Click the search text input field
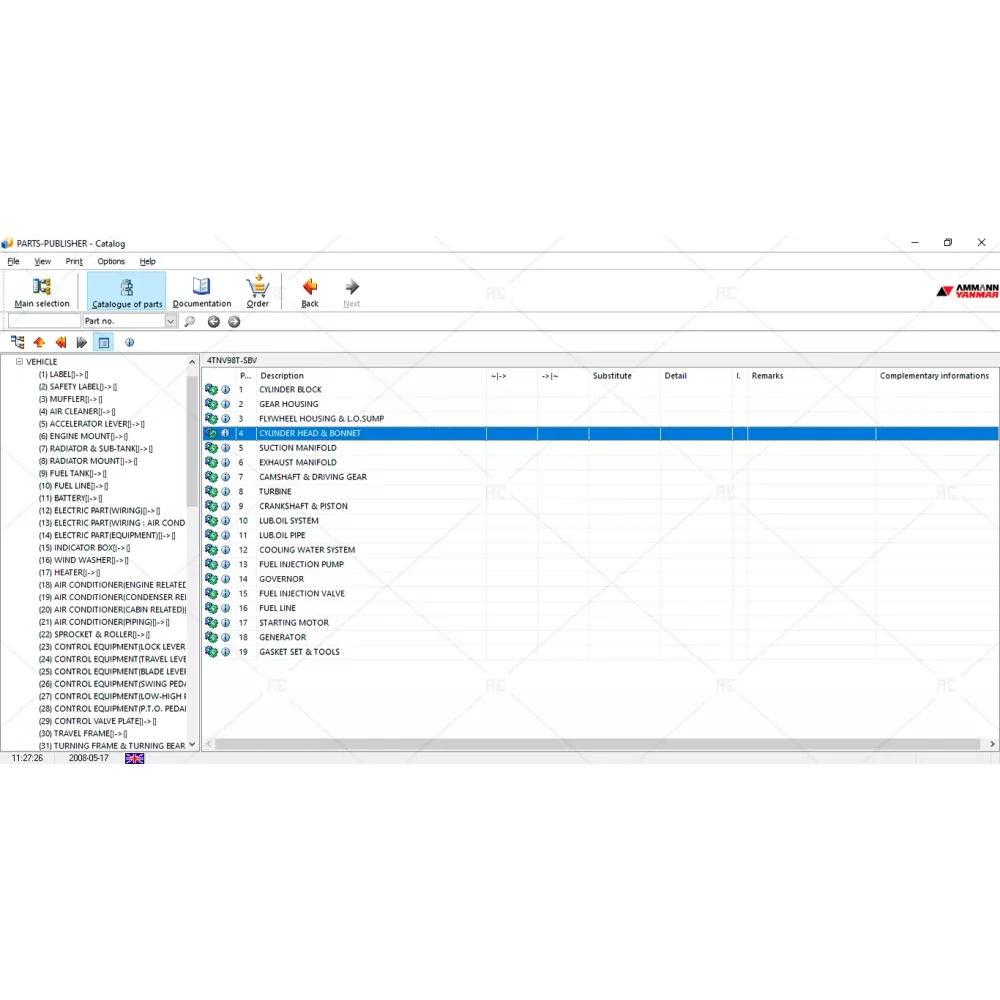The width and height of the screenshot is (1000, 1000). click(x=44, y=322)
